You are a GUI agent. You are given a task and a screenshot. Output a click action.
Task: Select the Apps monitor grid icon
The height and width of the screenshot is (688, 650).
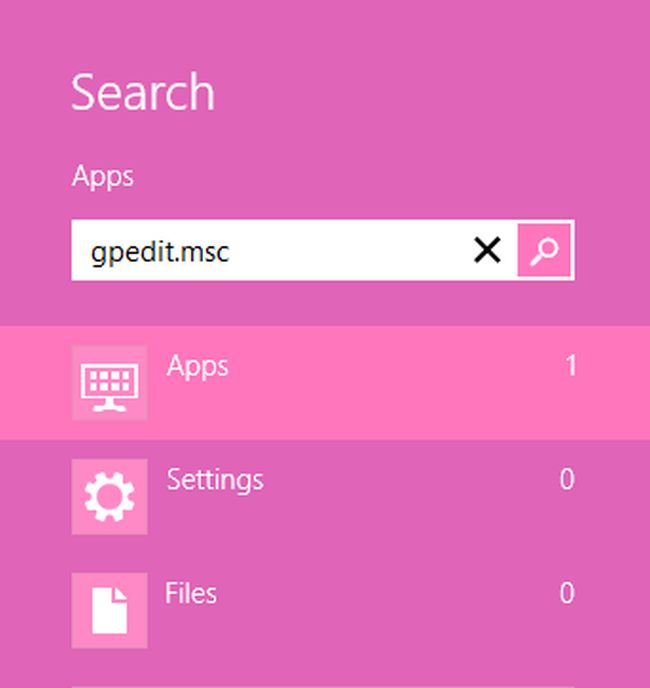pyautogui.click(x=109, y=383)
